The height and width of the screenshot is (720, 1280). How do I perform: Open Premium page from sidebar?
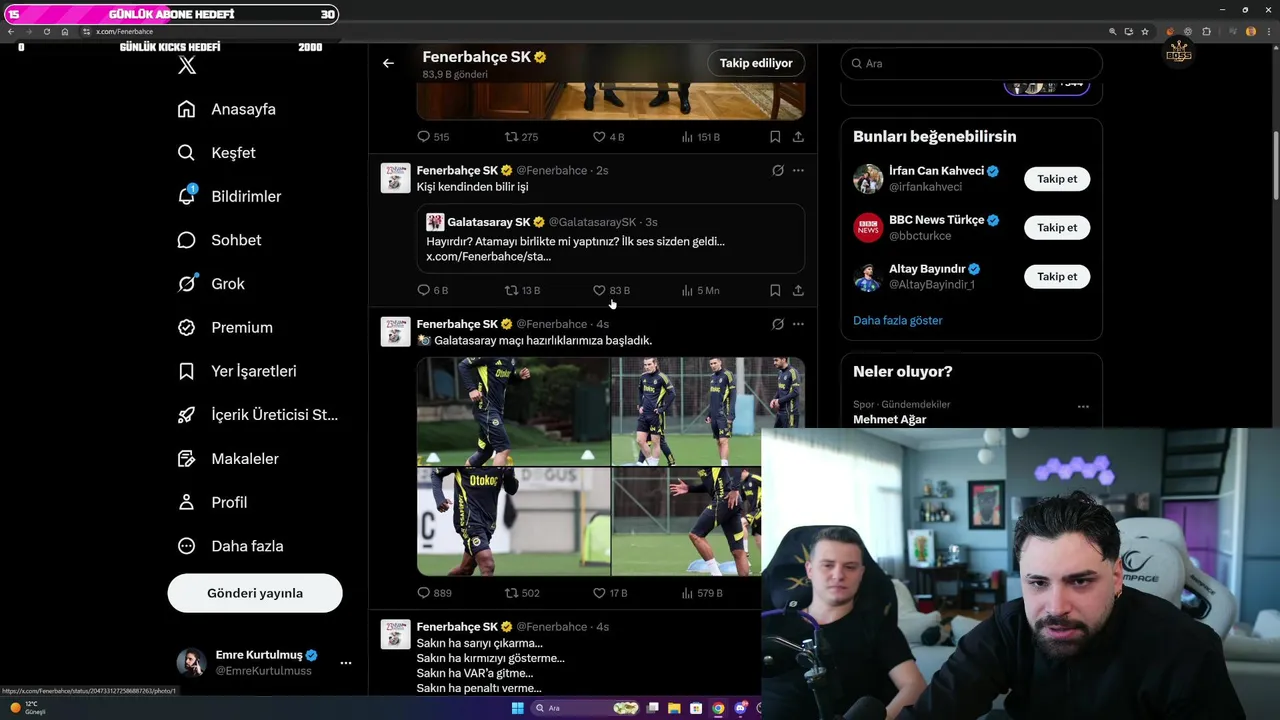[225, 327]
